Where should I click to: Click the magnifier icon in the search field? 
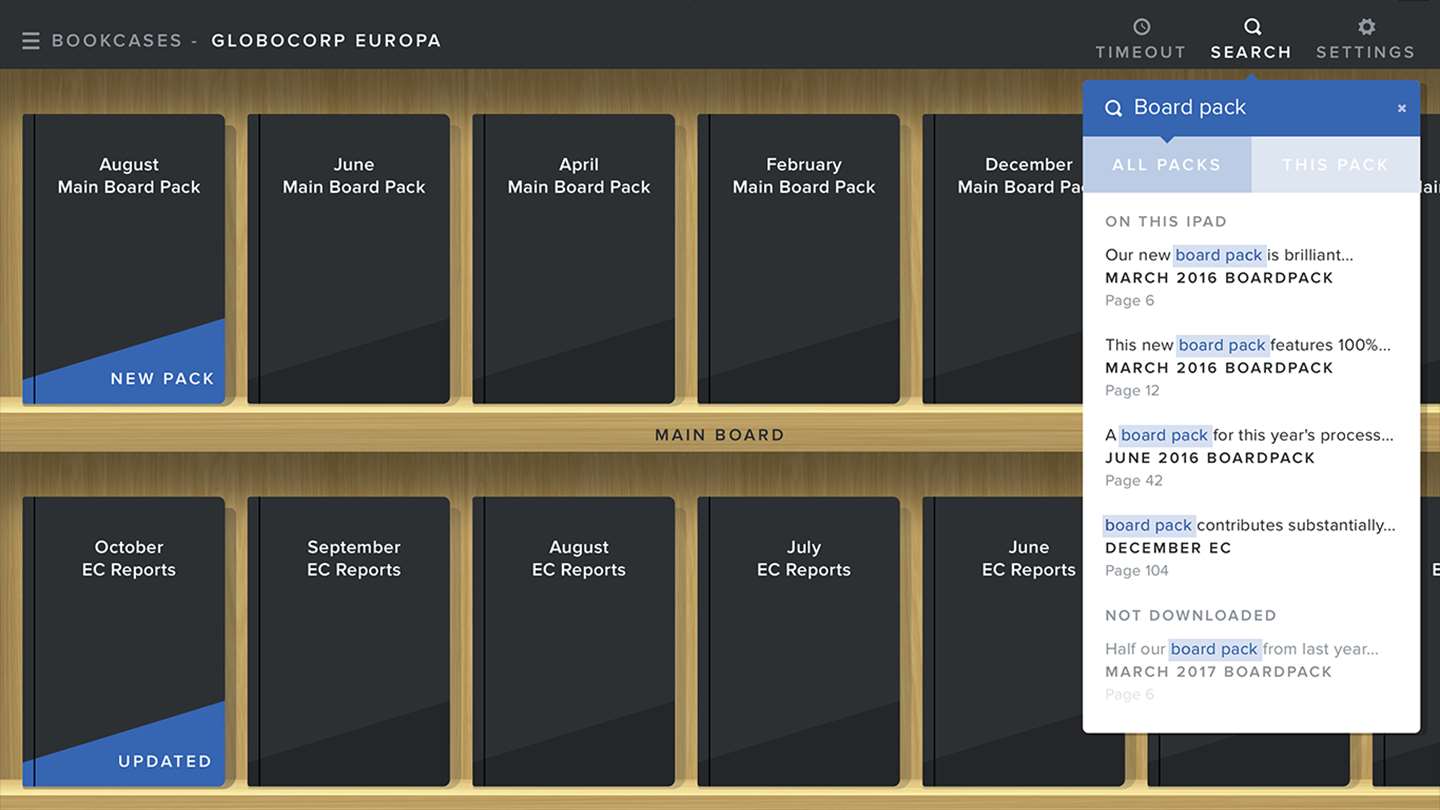(x=1113, y=108)
